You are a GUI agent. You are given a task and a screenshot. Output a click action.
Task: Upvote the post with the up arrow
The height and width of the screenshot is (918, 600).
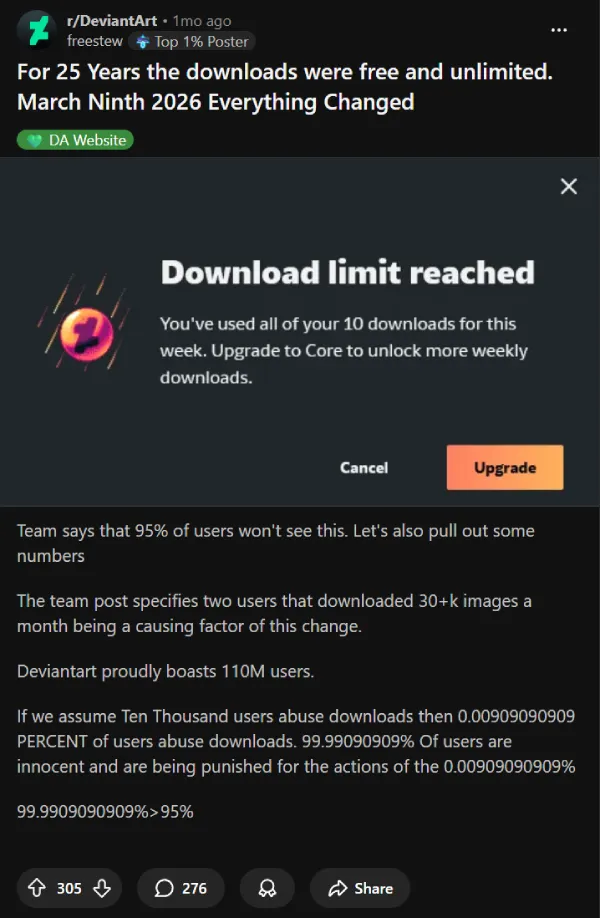tap(37, 888)
